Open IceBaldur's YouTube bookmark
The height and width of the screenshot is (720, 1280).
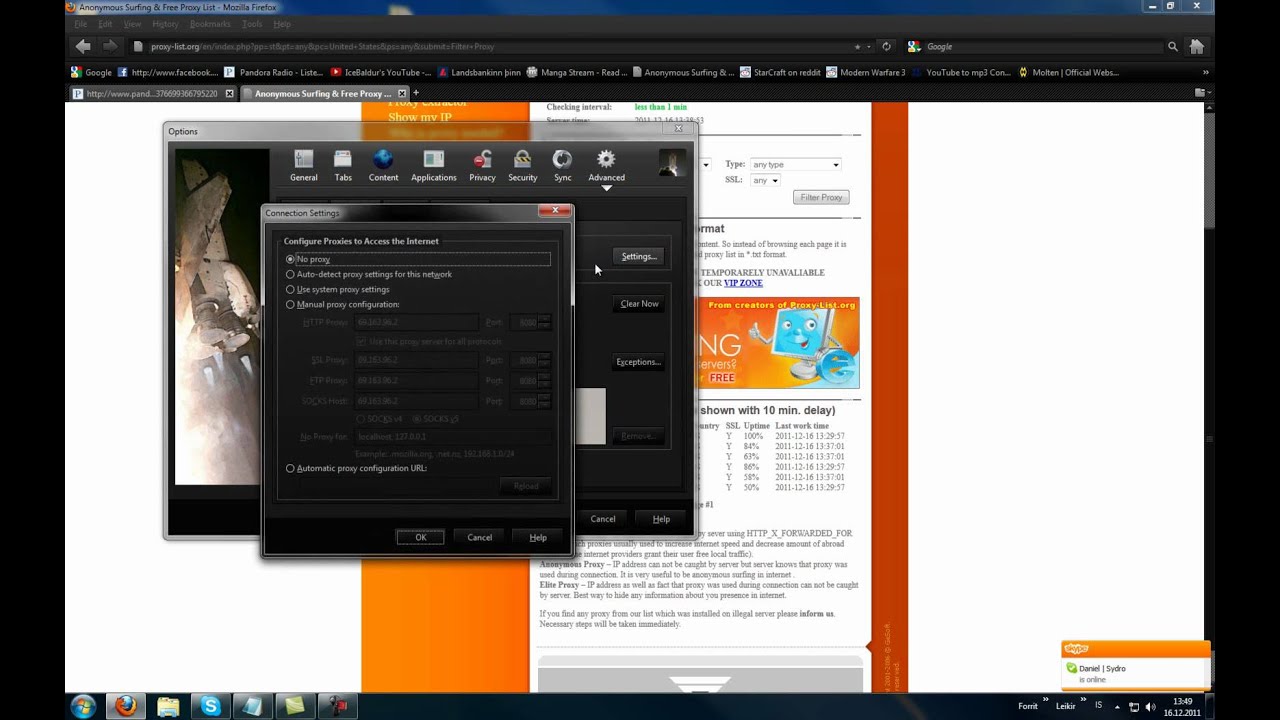pyautogui.click(x=381, y=72)
